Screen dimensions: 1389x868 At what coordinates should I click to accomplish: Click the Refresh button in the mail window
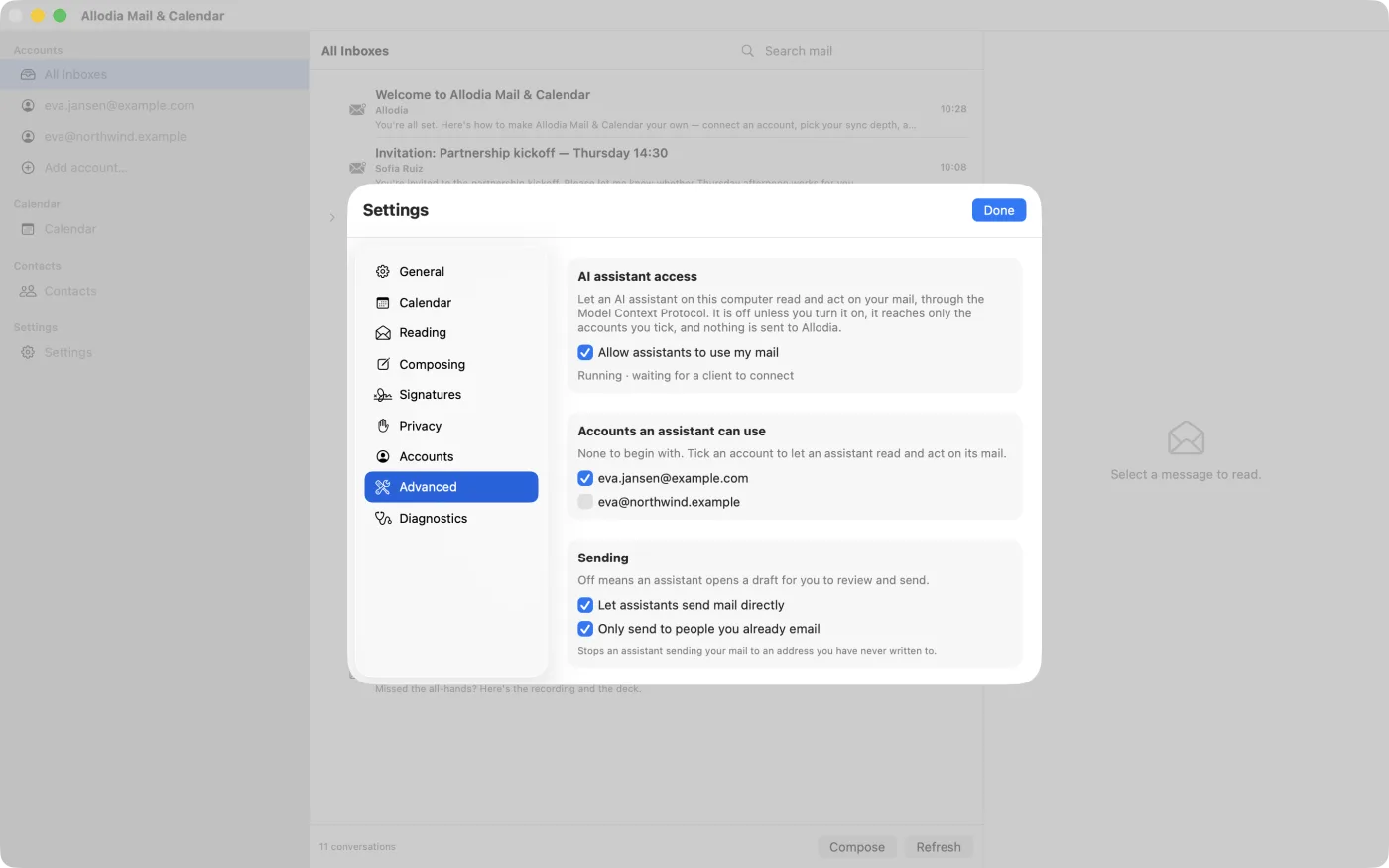pyautogui.click(x=939, y=847)
